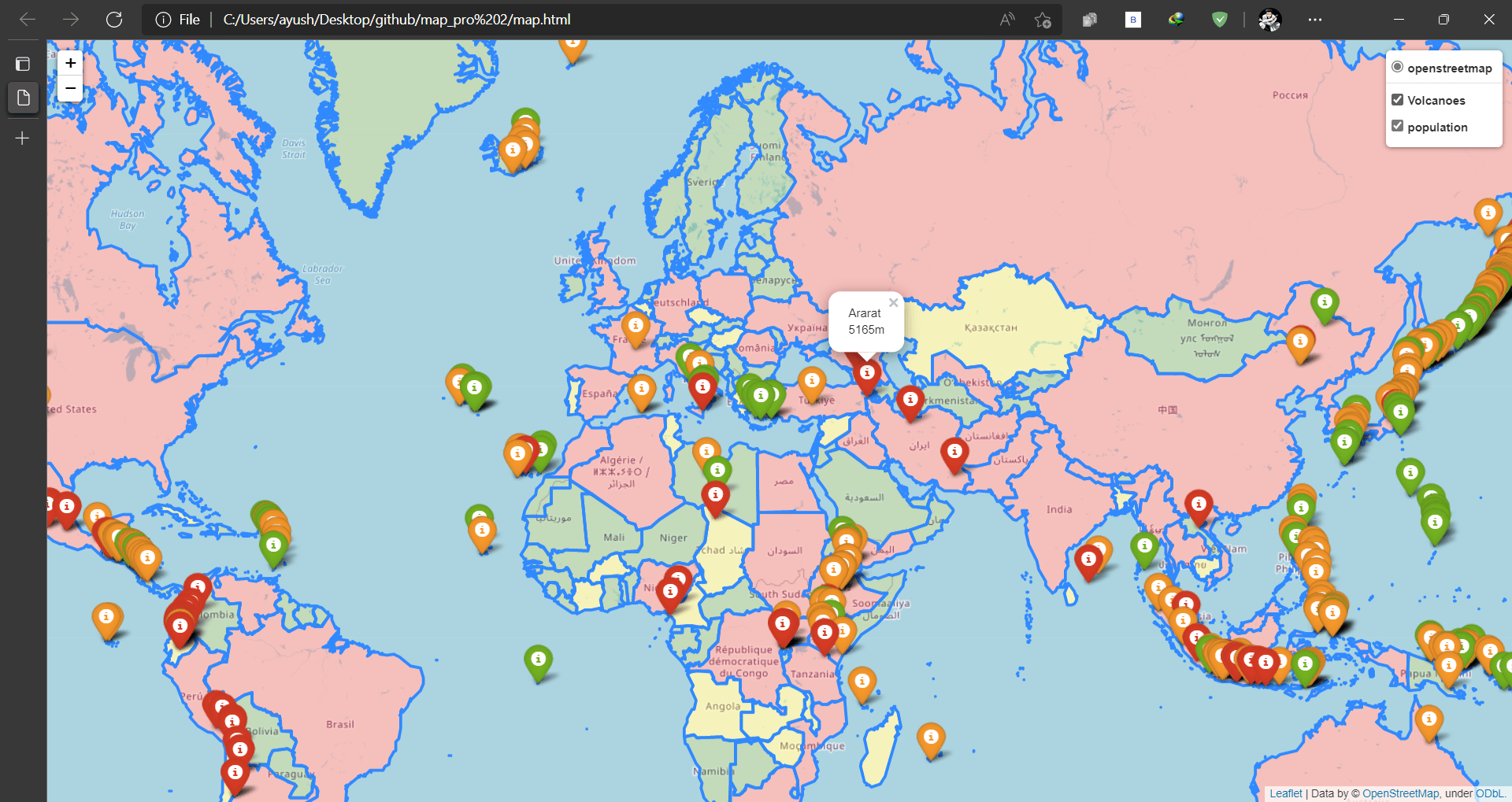This screenshot has width=1512, height=802.
Task: Open the OpenStreetMap attribution link
Action: pyautogui.click(x=1400, y=793)
